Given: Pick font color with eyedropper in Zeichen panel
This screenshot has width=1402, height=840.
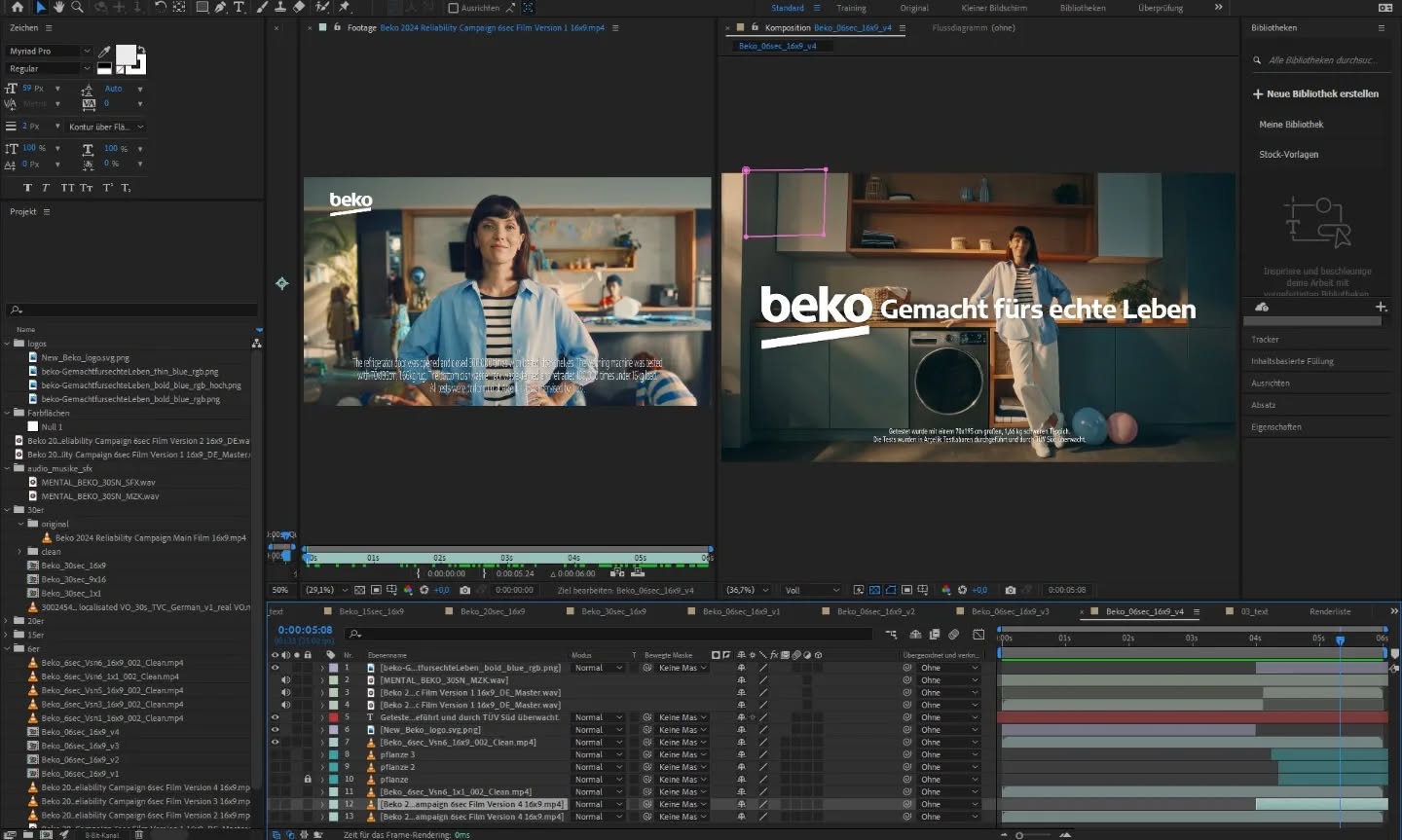Looking at the screenshot, I should click(x=104, y=52).
